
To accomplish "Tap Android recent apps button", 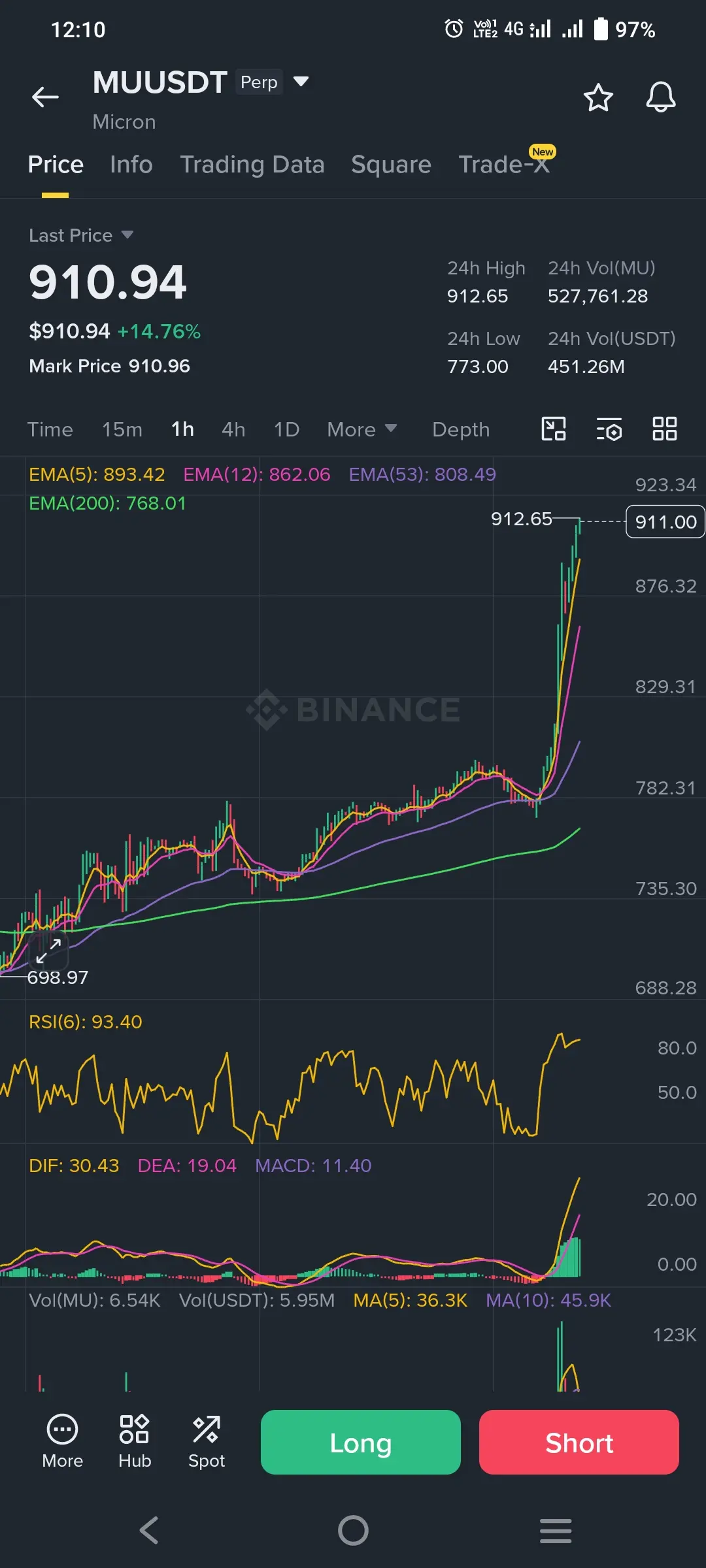I will [x=556, y=1530].
